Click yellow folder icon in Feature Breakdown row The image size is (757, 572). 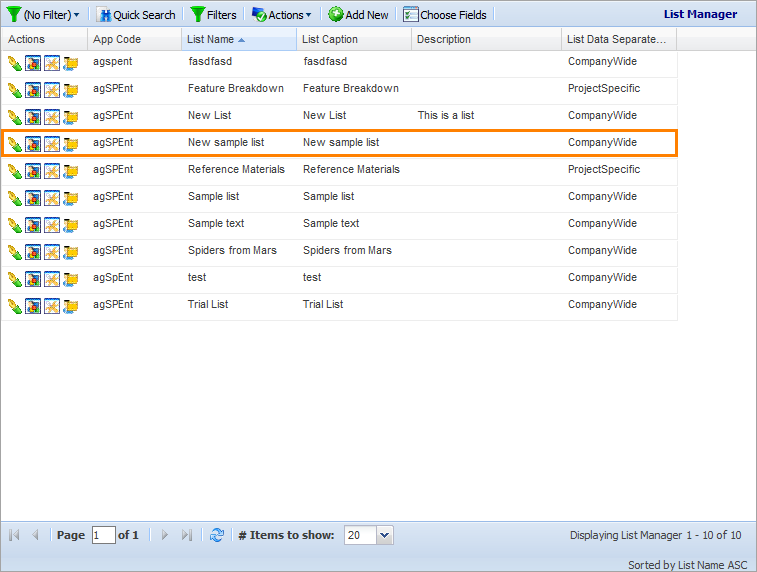point(70,90)
